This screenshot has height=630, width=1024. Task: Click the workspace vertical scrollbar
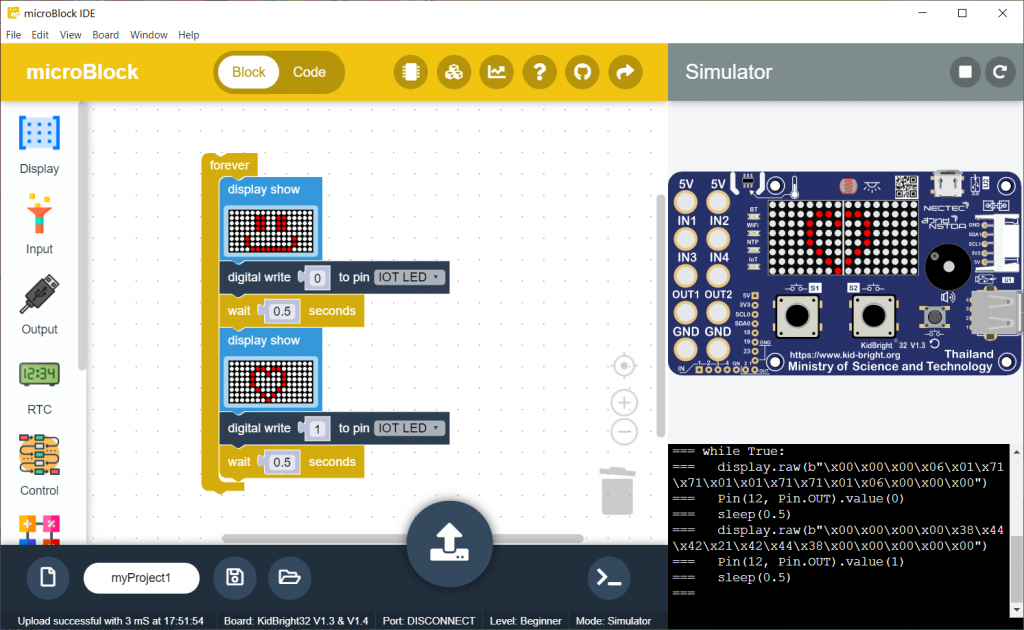[x=660, y=315]
